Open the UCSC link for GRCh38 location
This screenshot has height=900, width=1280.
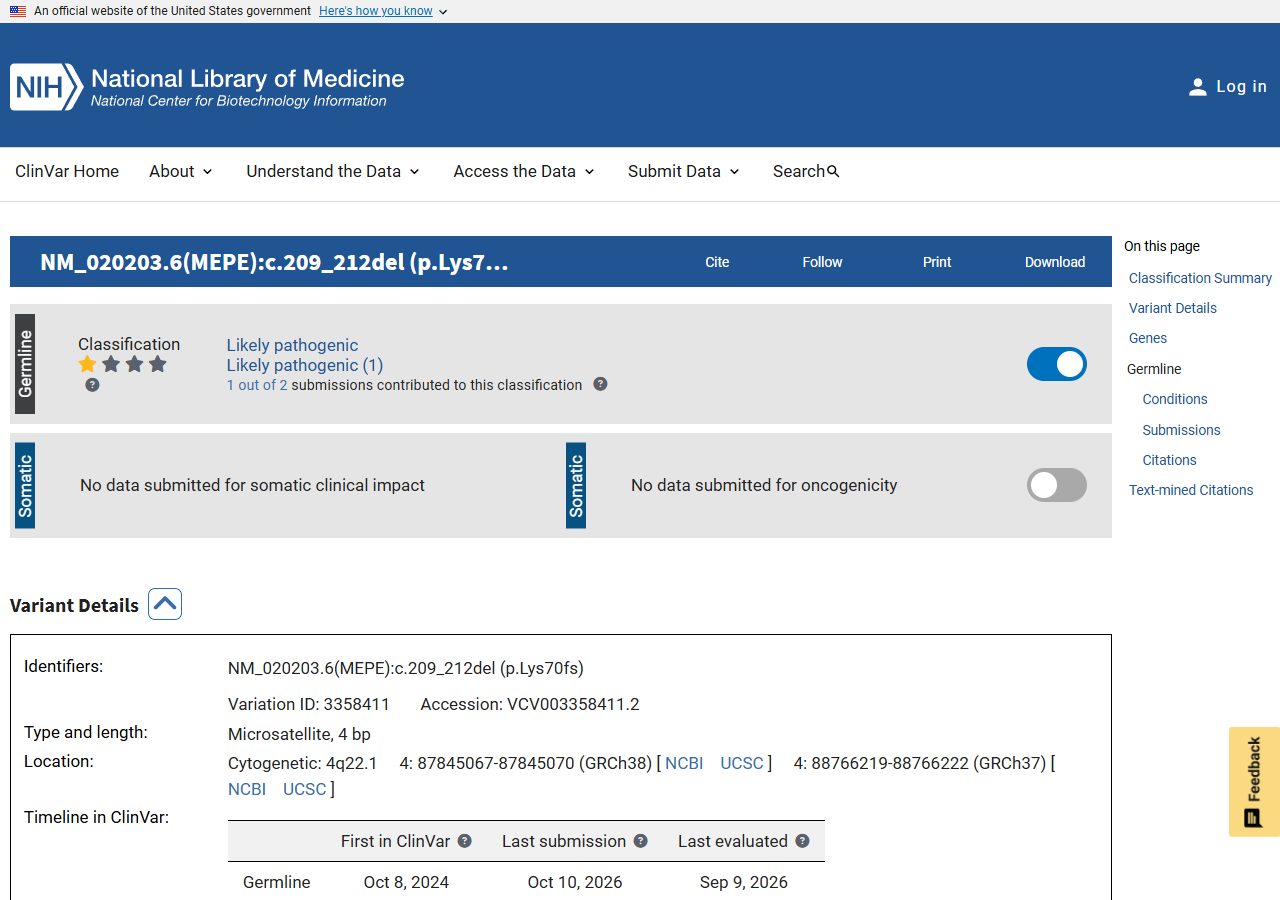point(742,763)
